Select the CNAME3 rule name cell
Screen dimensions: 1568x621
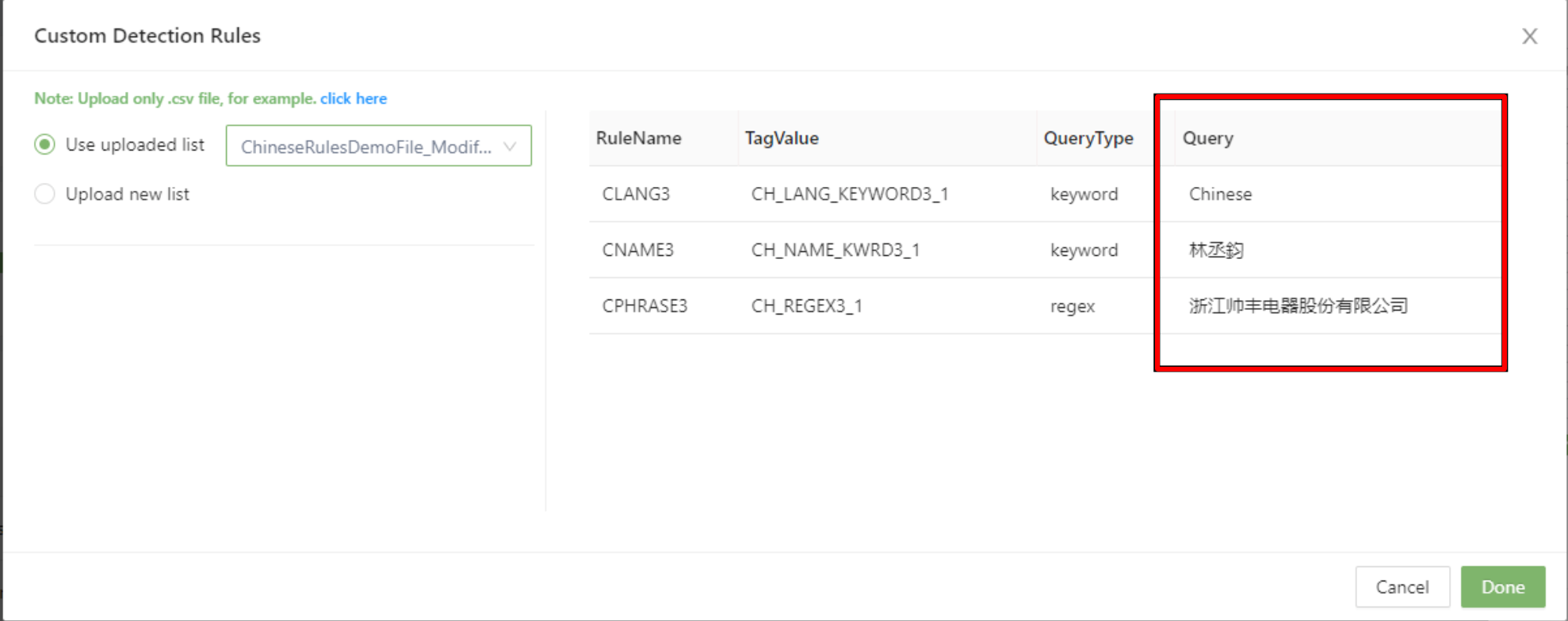(637, 250)
